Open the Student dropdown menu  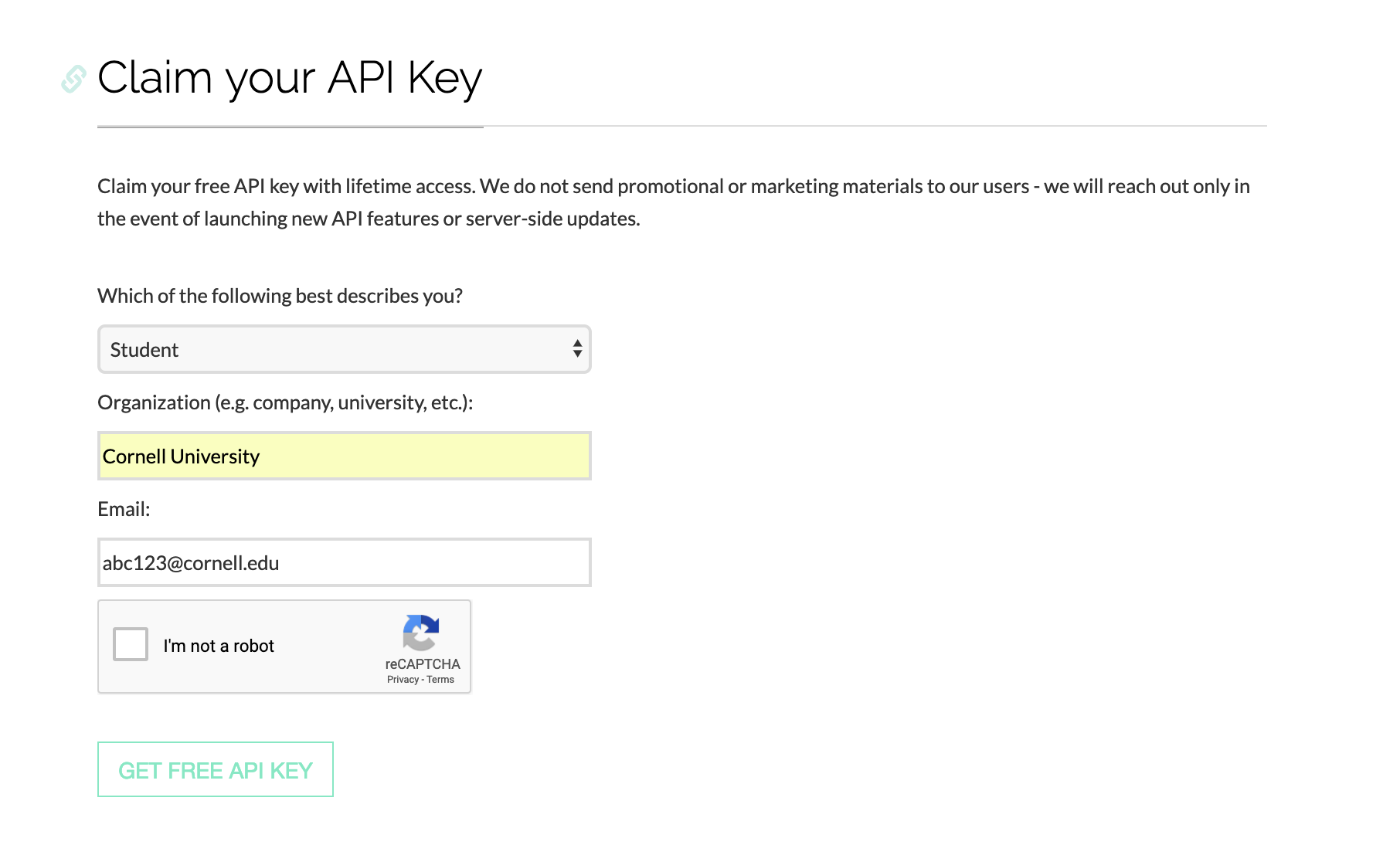click(344, 350)
